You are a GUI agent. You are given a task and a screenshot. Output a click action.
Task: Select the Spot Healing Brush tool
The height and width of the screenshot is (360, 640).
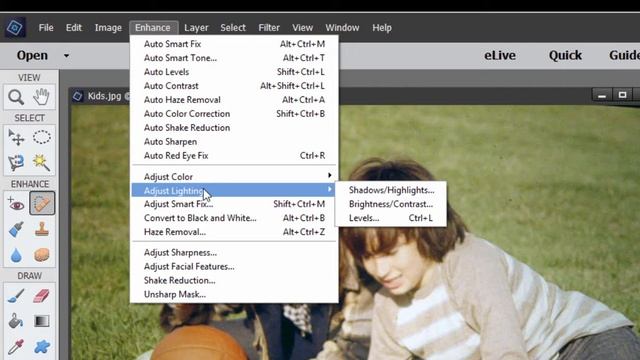click(x=42, y=203)
